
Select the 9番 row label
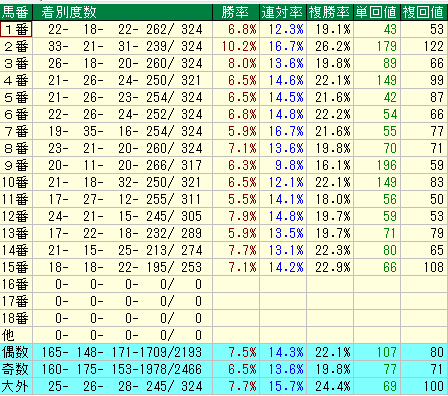[x=16, y=165]
